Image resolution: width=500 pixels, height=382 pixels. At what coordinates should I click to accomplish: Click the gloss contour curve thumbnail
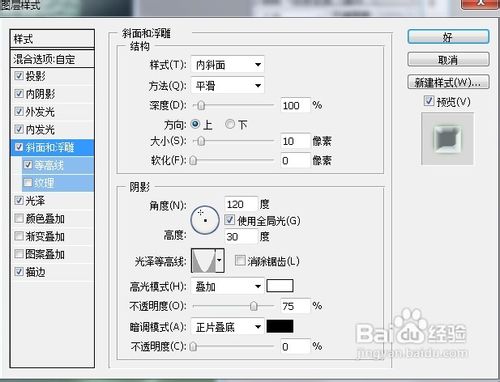(203, 261)
